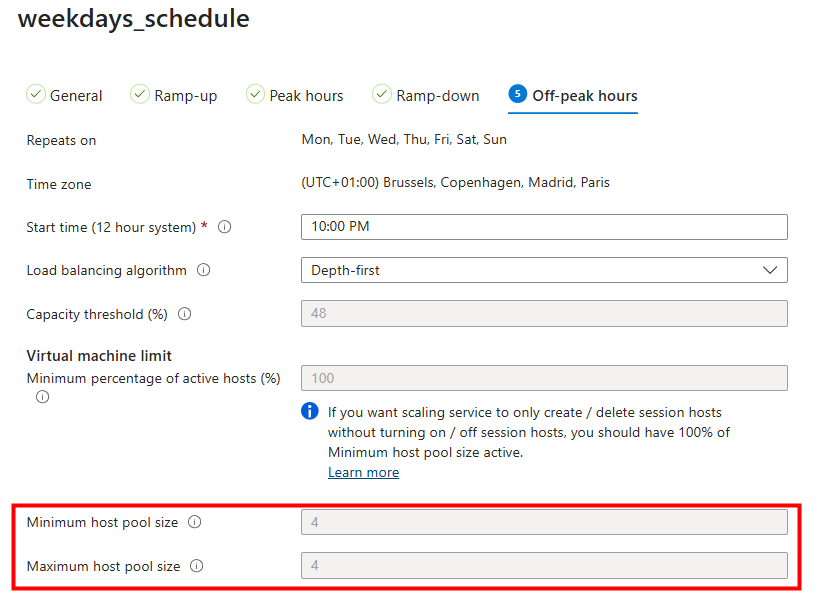
Task: Switch to the Peak hours tab
Action: [x=295, y=95]
